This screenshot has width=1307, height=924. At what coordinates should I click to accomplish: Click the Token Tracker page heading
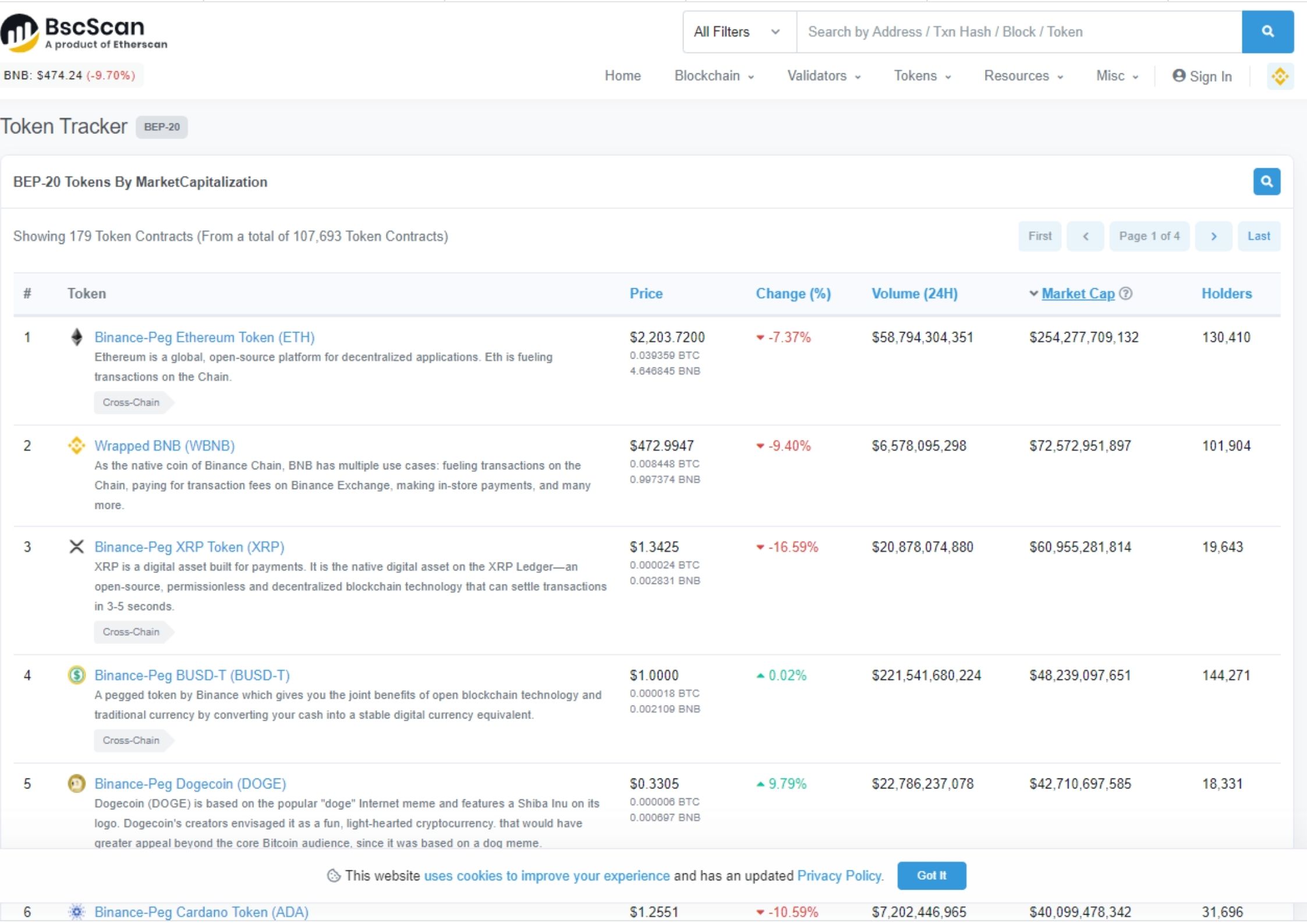pos(63,126)
